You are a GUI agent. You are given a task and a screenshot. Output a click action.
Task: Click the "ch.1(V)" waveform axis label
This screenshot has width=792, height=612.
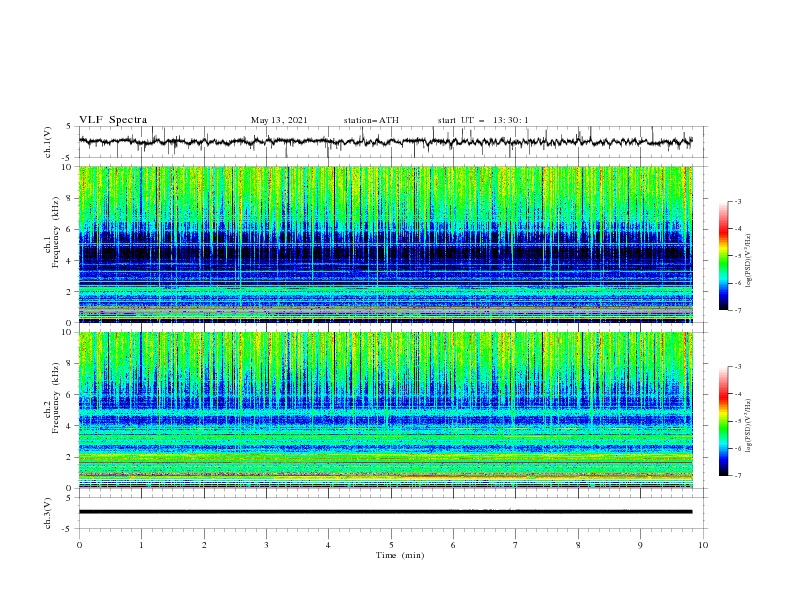pos(48,142)
